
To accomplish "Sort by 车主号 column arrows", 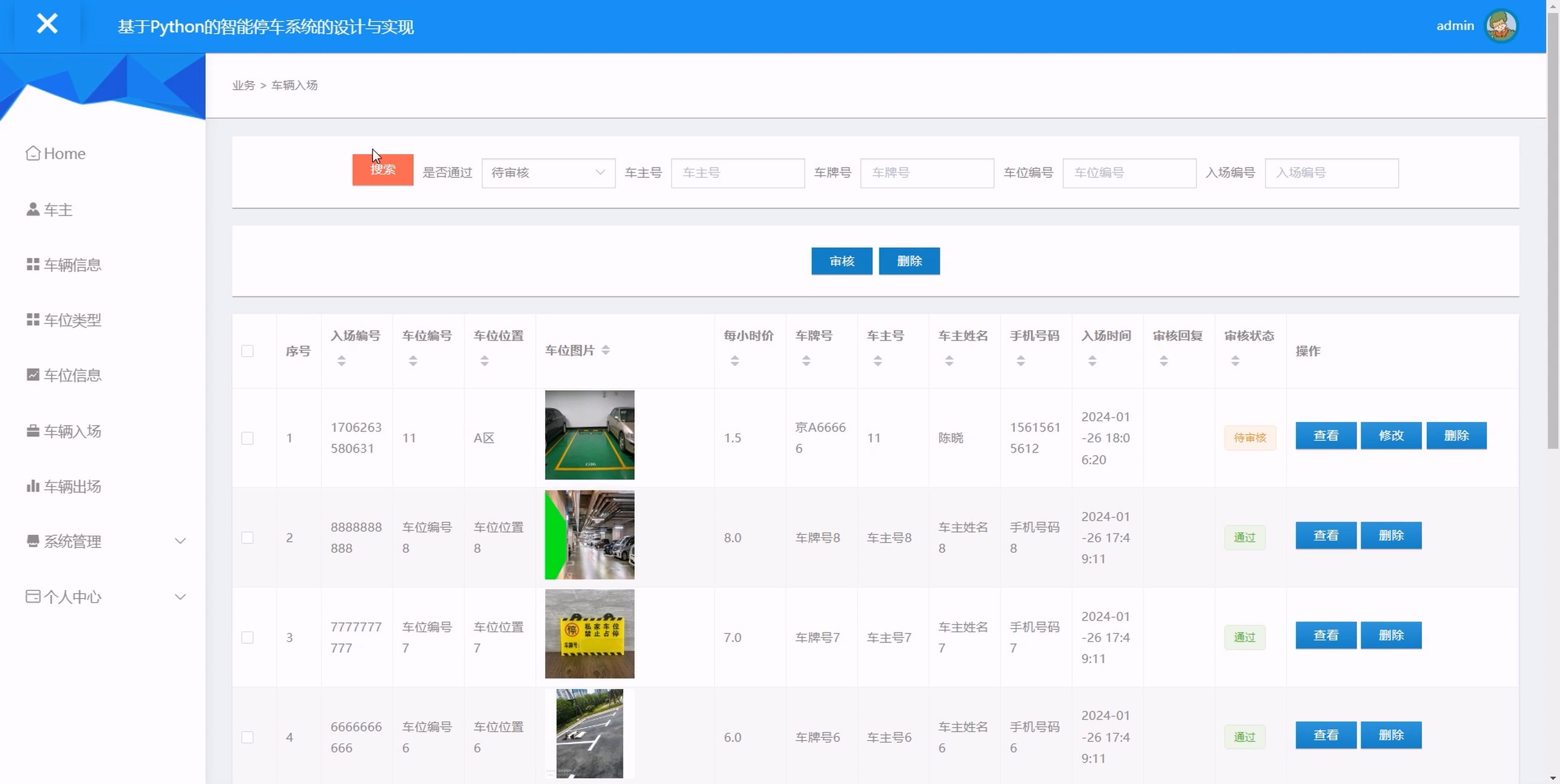I will [x=877, y=361].
